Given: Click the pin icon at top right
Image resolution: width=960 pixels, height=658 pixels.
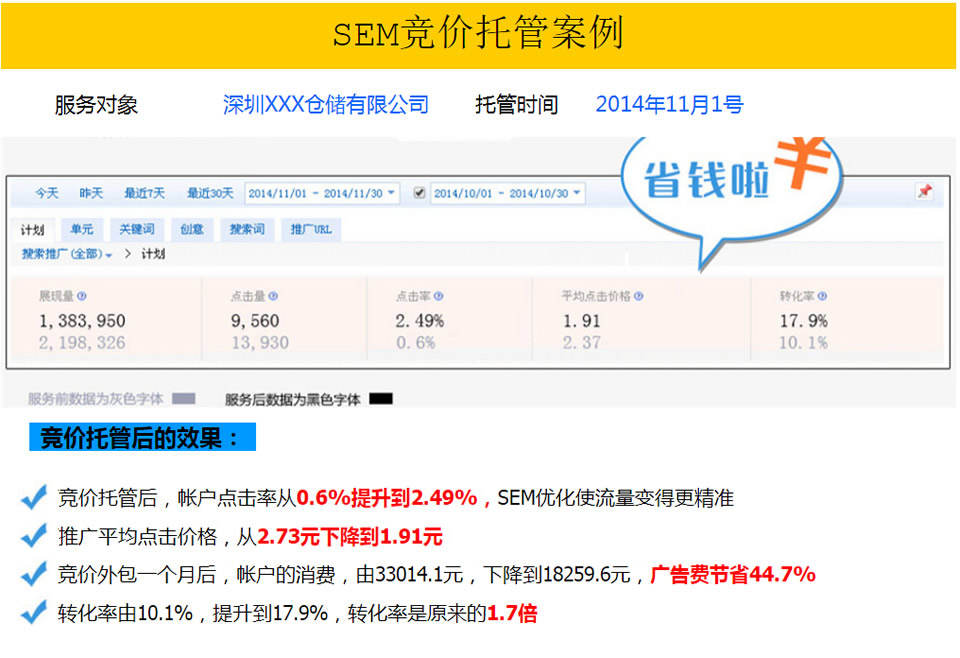Looking at the screenshot, I should 924,192.
